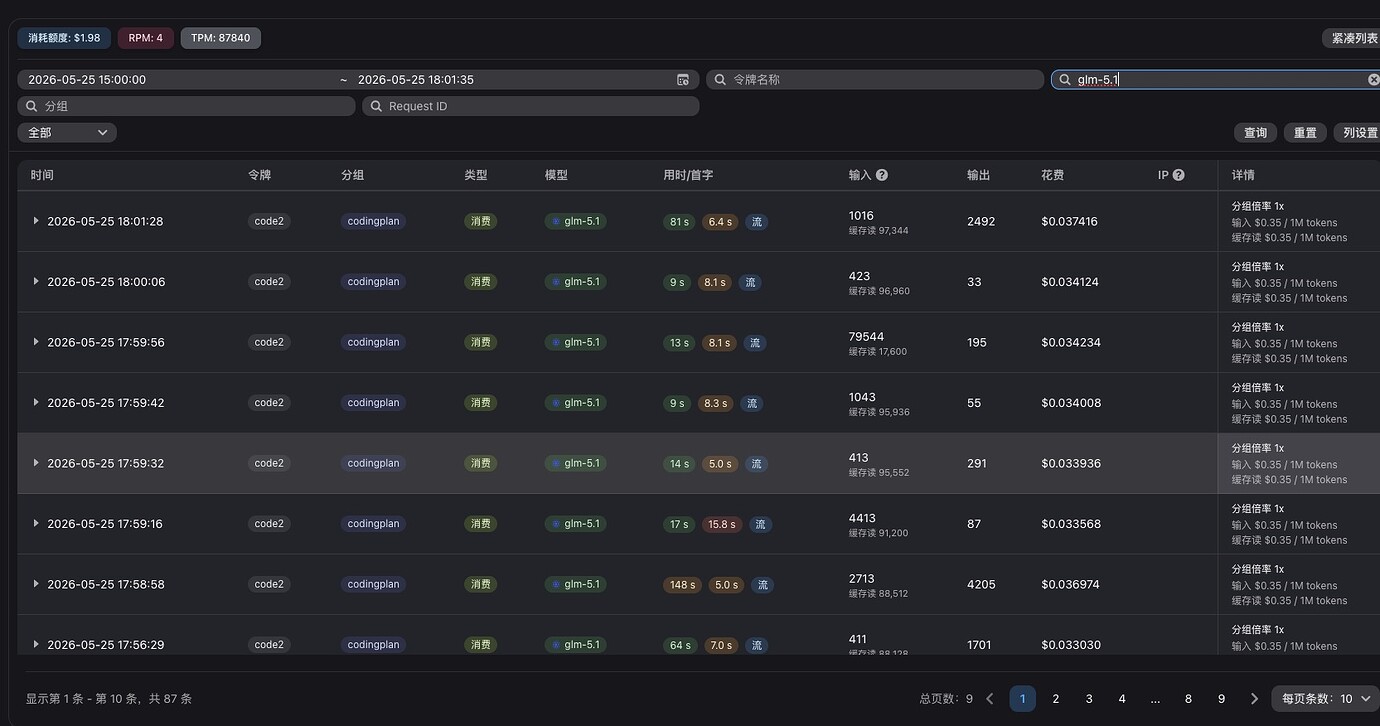1380x726 pixels.
Task: Click help icon beside IP column header
Action: click(1178, 175)
